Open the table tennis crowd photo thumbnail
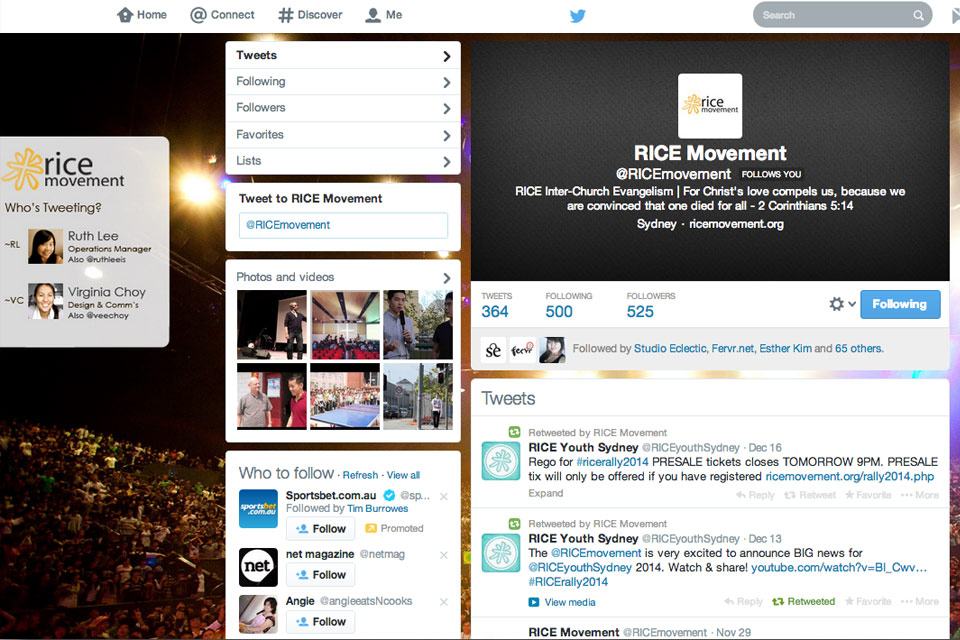The height and width of the screenshot is (640, 960). pos(345,396)
